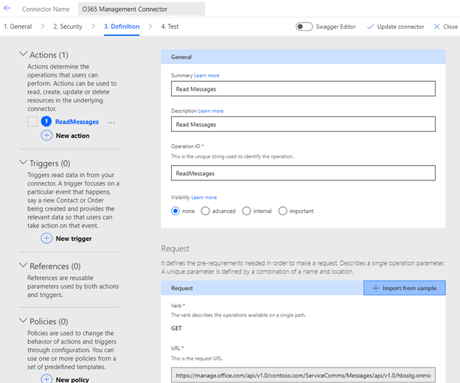The height and width of the screenshot is (383, 460).
Task: Click the General section header
Action: 303,57
